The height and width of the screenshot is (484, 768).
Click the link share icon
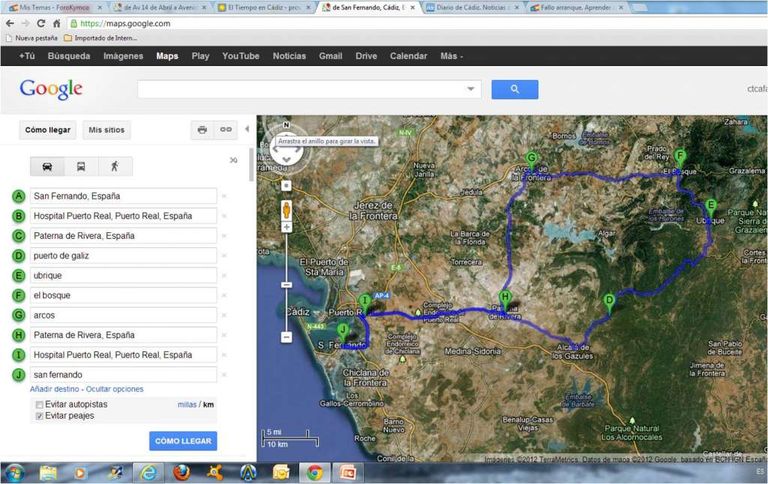coord(227,130)
